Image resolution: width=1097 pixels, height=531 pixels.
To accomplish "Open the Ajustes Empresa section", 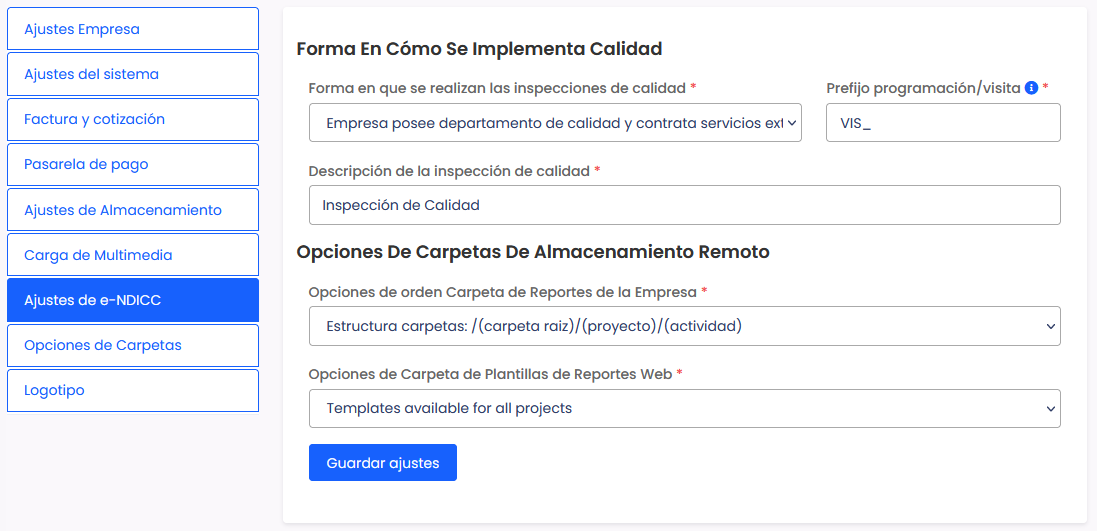I will tap(133, 29).
